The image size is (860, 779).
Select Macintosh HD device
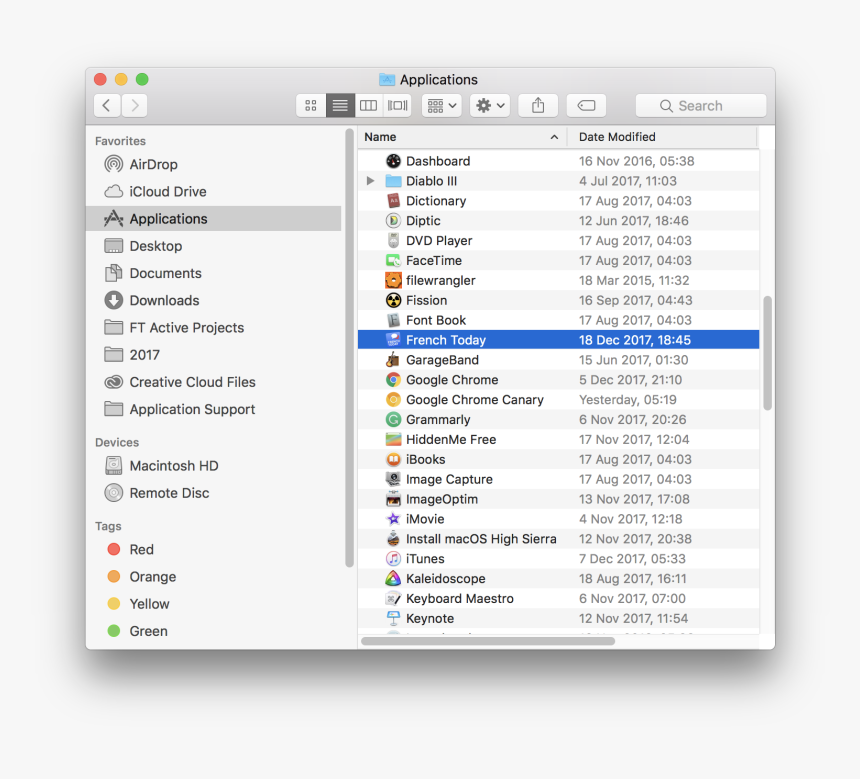coord(213,466)
